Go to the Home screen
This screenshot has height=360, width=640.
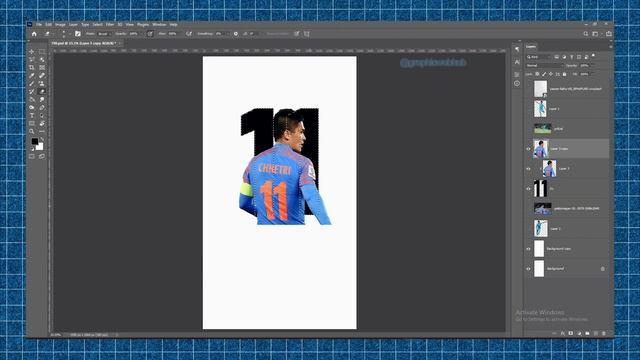point(34,34)
